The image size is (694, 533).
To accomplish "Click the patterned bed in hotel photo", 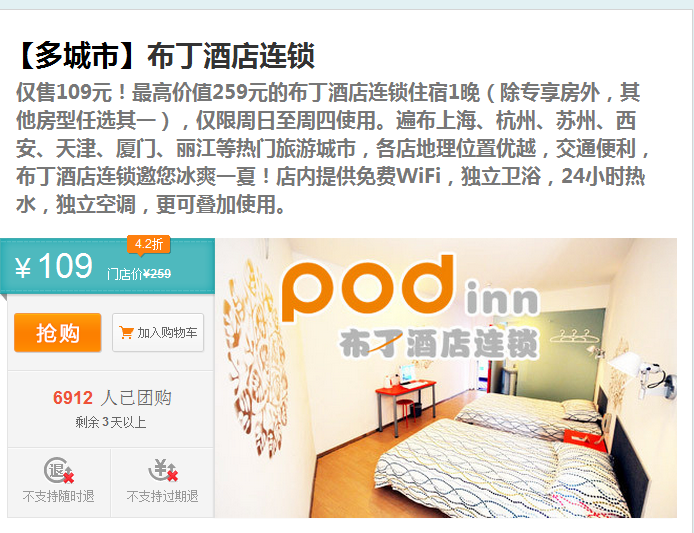I will (502, 469).
